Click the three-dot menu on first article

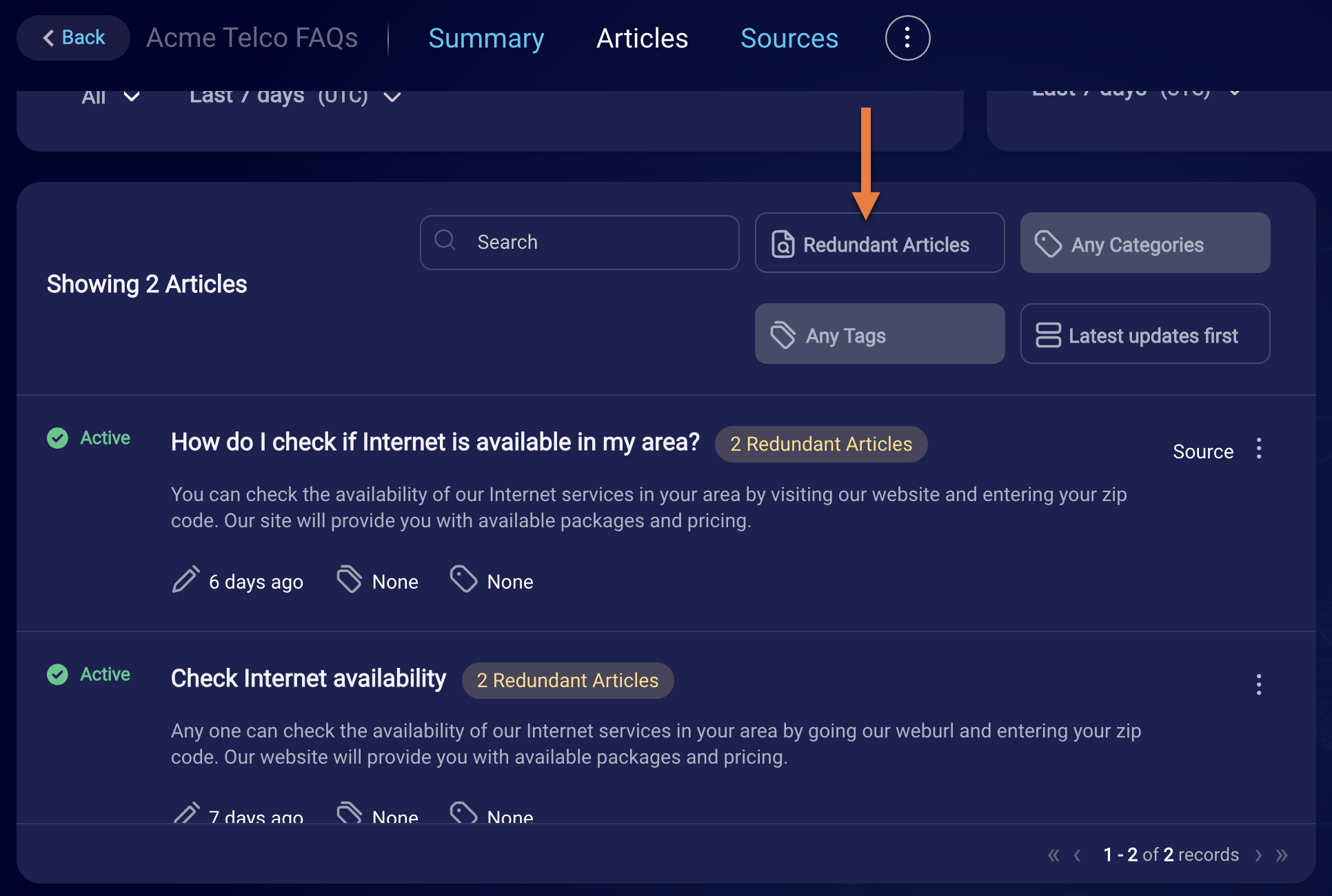[x=1262, y=450]
